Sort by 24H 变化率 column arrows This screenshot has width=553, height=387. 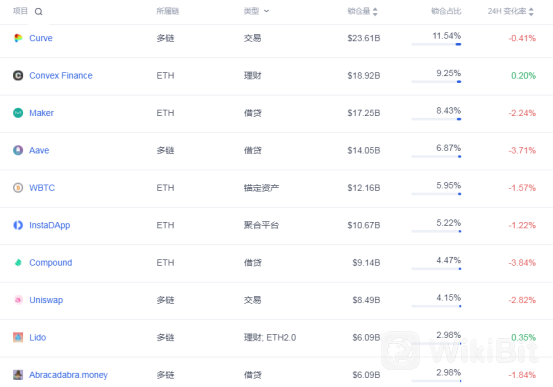coord(531,12)
